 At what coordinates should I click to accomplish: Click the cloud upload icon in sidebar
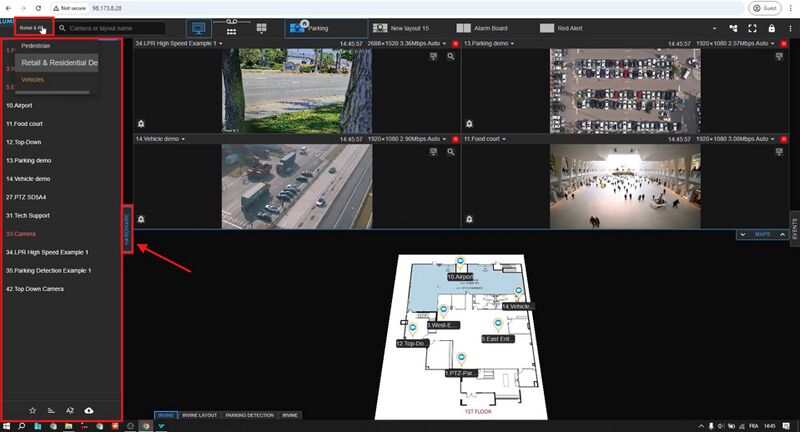coord(88,410)
